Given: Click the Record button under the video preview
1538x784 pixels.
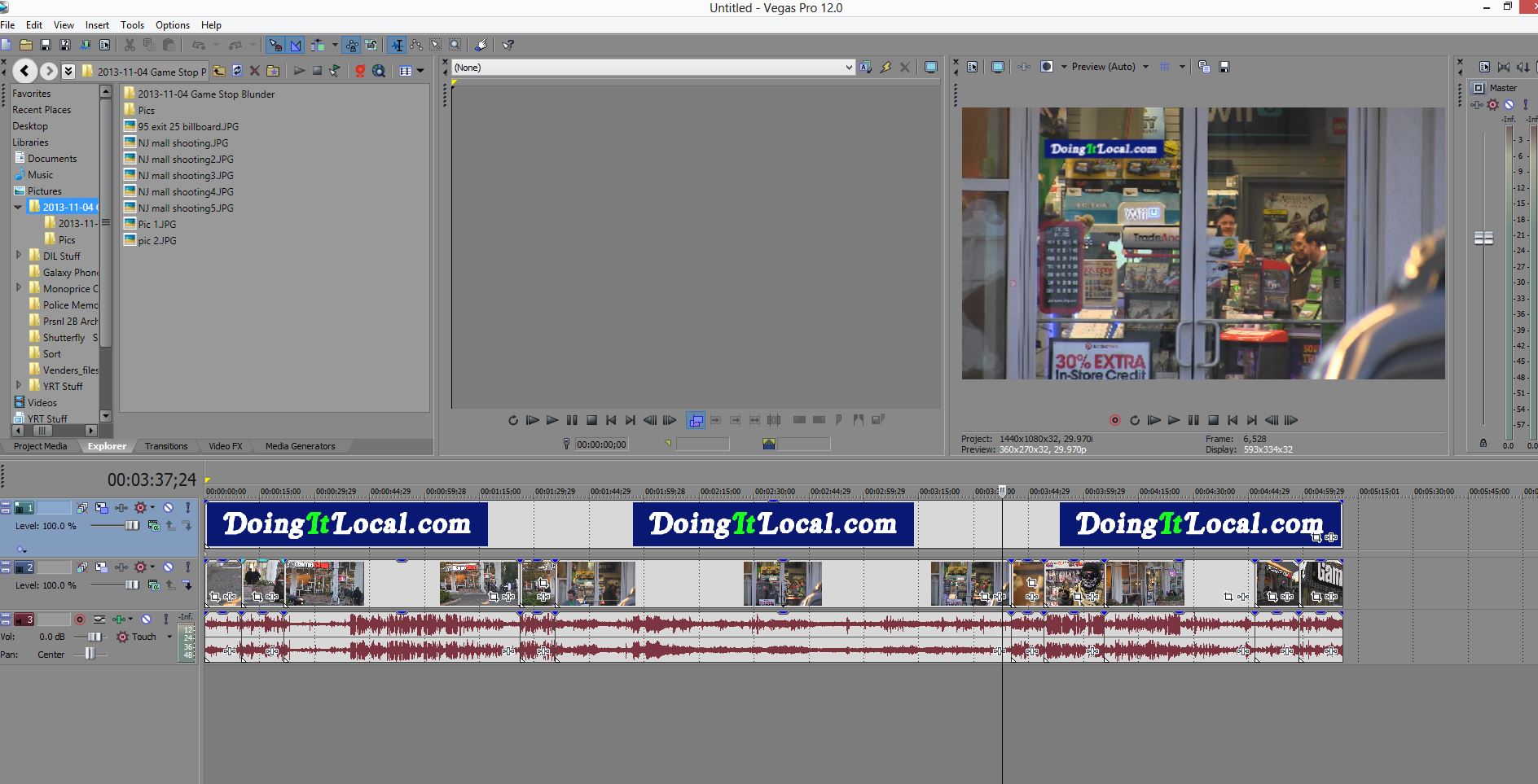Looking at the screenshot, I should pyautogui.click(x=1114, y=421).
